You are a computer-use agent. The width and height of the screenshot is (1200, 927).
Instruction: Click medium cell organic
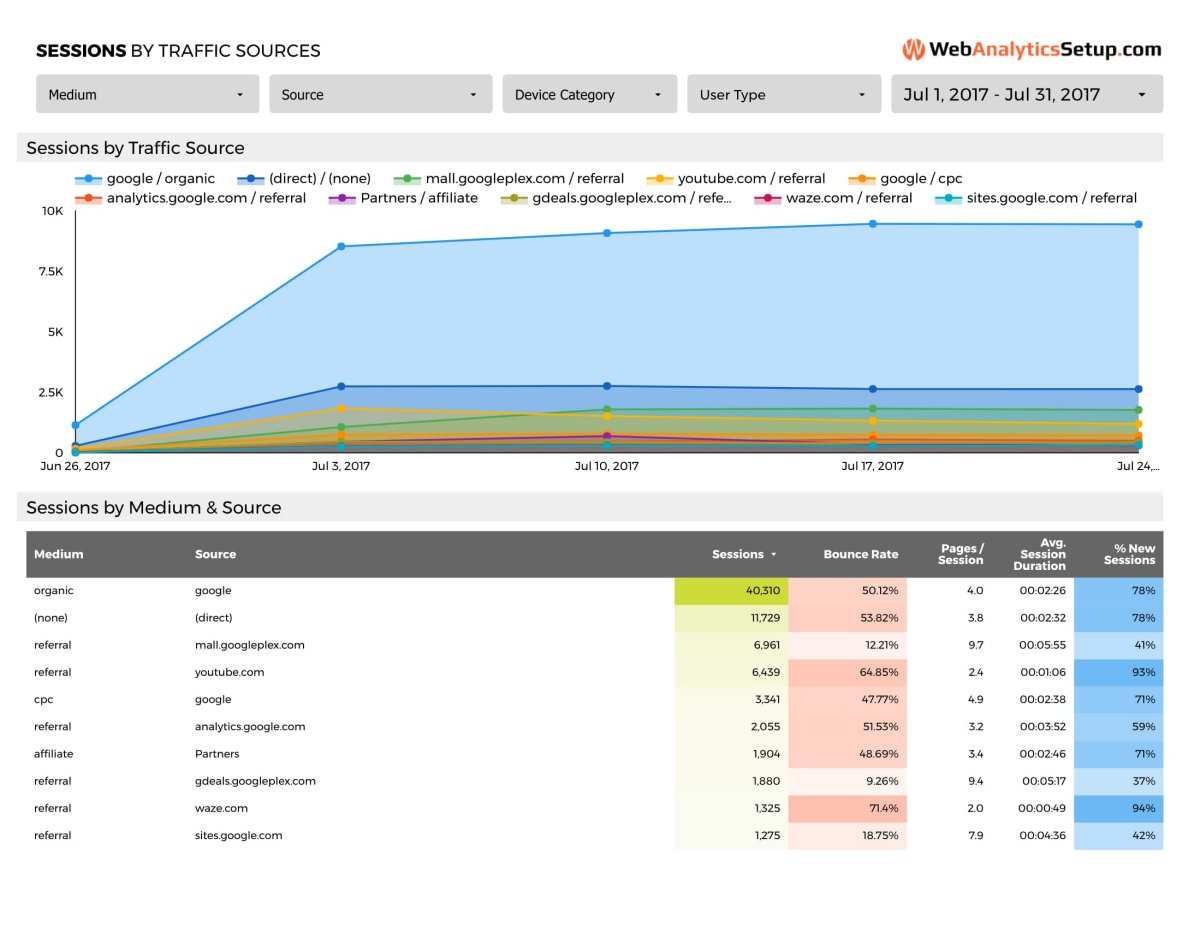(54, 591)
